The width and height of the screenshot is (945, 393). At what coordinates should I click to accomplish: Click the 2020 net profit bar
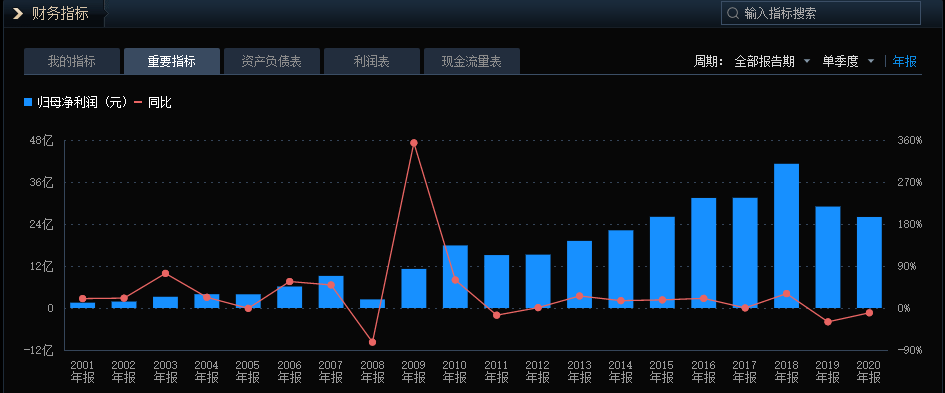[x=869, y=263]
